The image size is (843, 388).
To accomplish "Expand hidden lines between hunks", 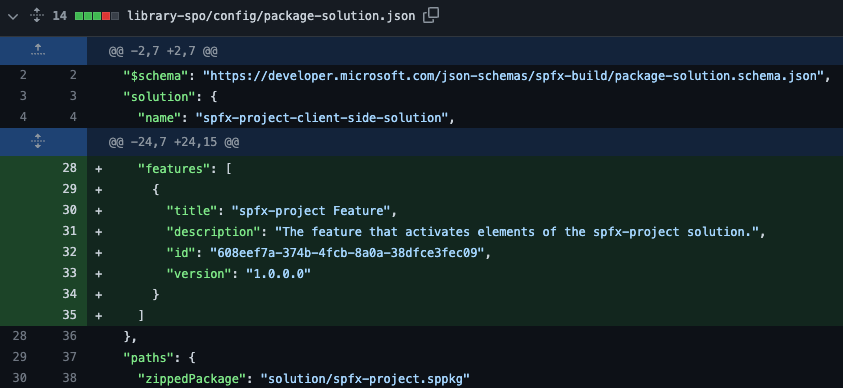I will coord(37,142).
